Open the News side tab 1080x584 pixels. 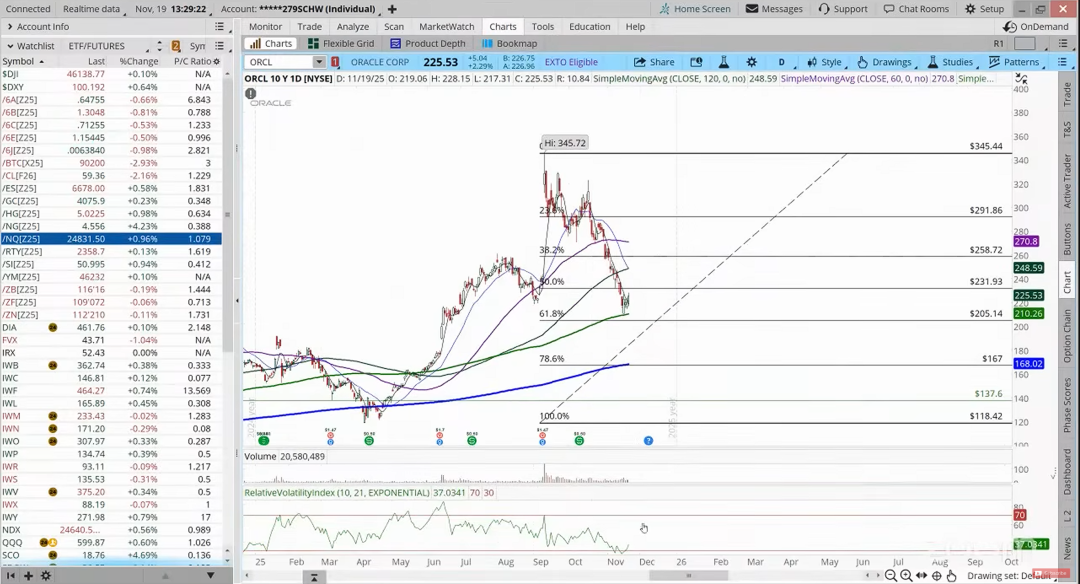pos(1067,549)
